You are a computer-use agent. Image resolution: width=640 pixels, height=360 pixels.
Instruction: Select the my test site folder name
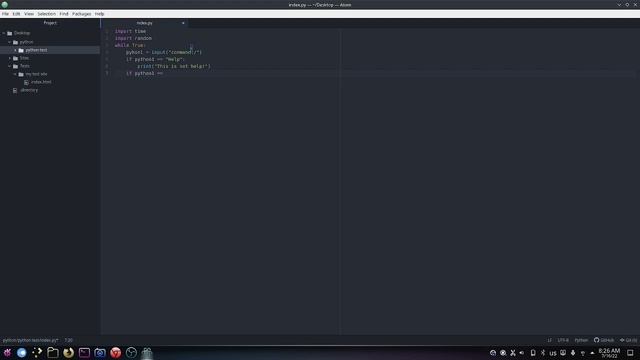(36, 74)
